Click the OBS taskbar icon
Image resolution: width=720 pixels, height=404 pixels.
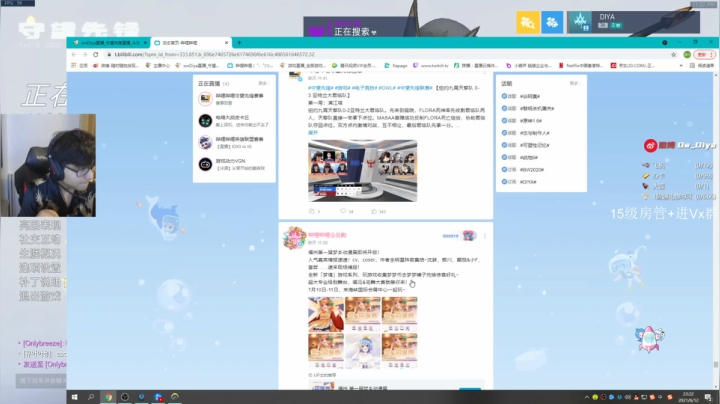(125, 397)
